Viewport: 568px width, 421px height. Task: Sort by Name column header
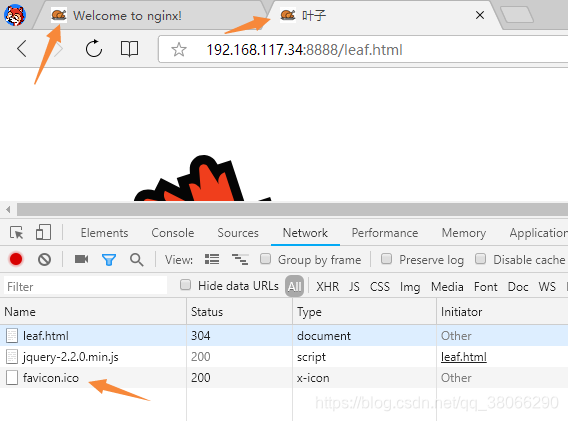coord(93,312)
